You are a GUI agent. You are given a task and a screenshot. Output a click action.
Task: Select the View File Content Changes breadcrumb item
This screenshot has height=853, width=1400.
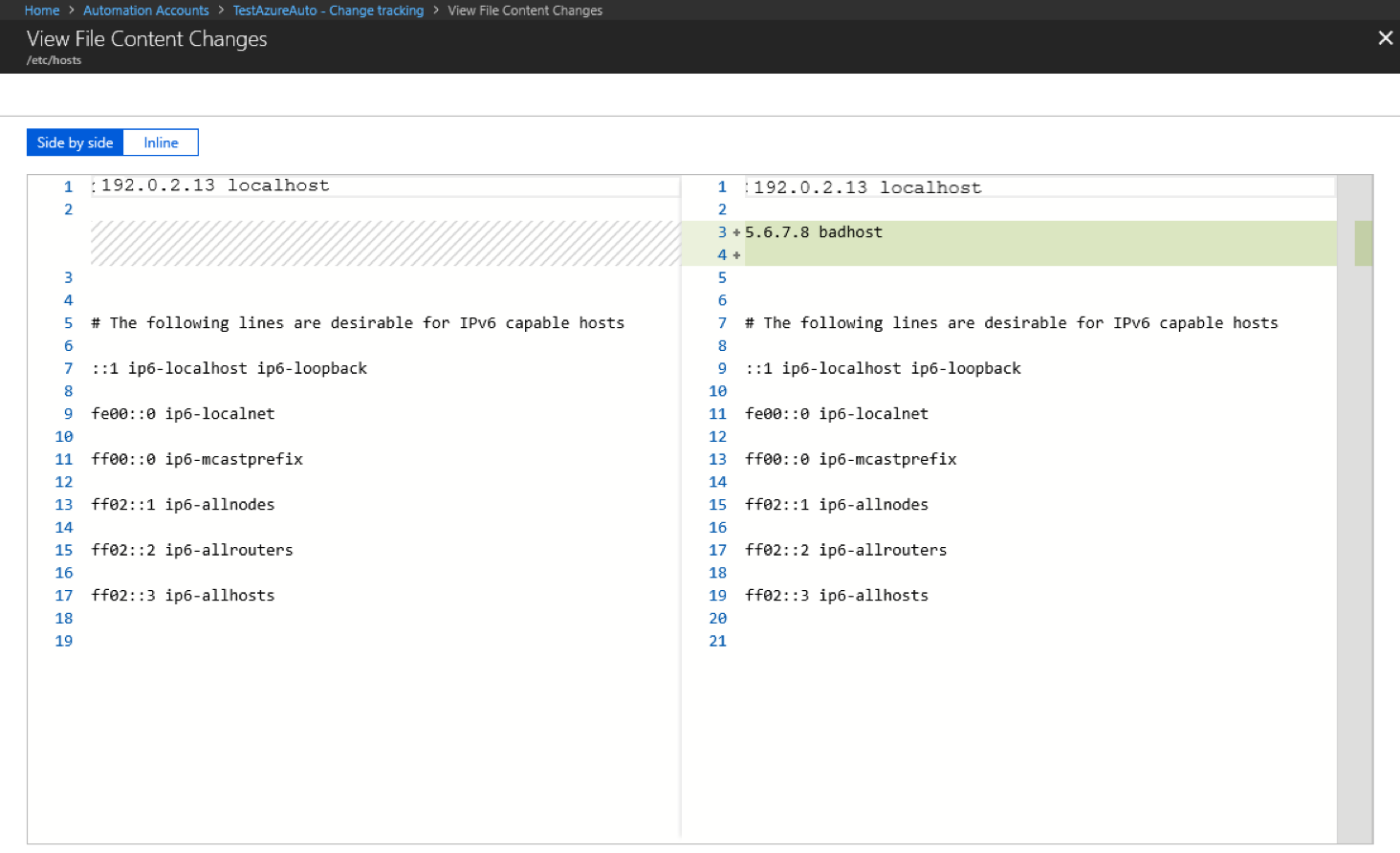click(x=525, y=10)
